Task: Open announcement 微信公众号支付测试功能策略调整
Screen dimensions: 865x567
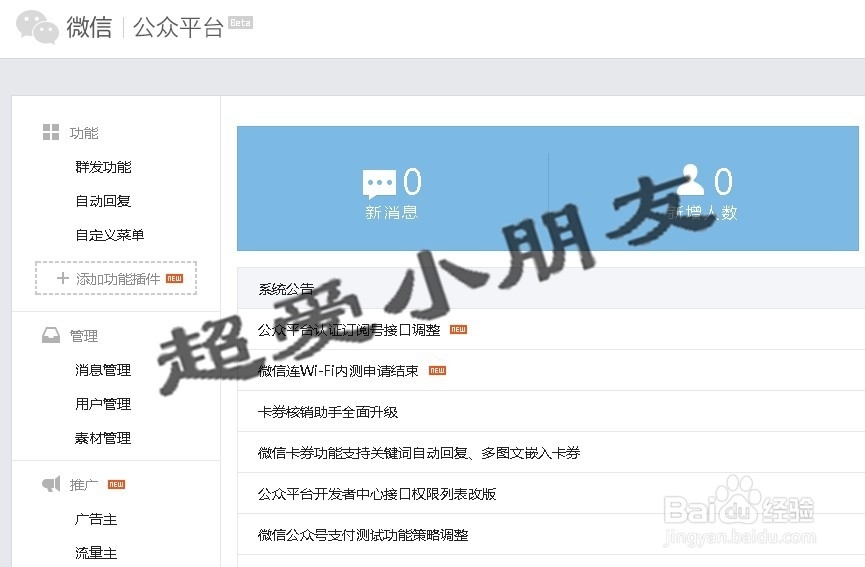Action: click(363, 534)
